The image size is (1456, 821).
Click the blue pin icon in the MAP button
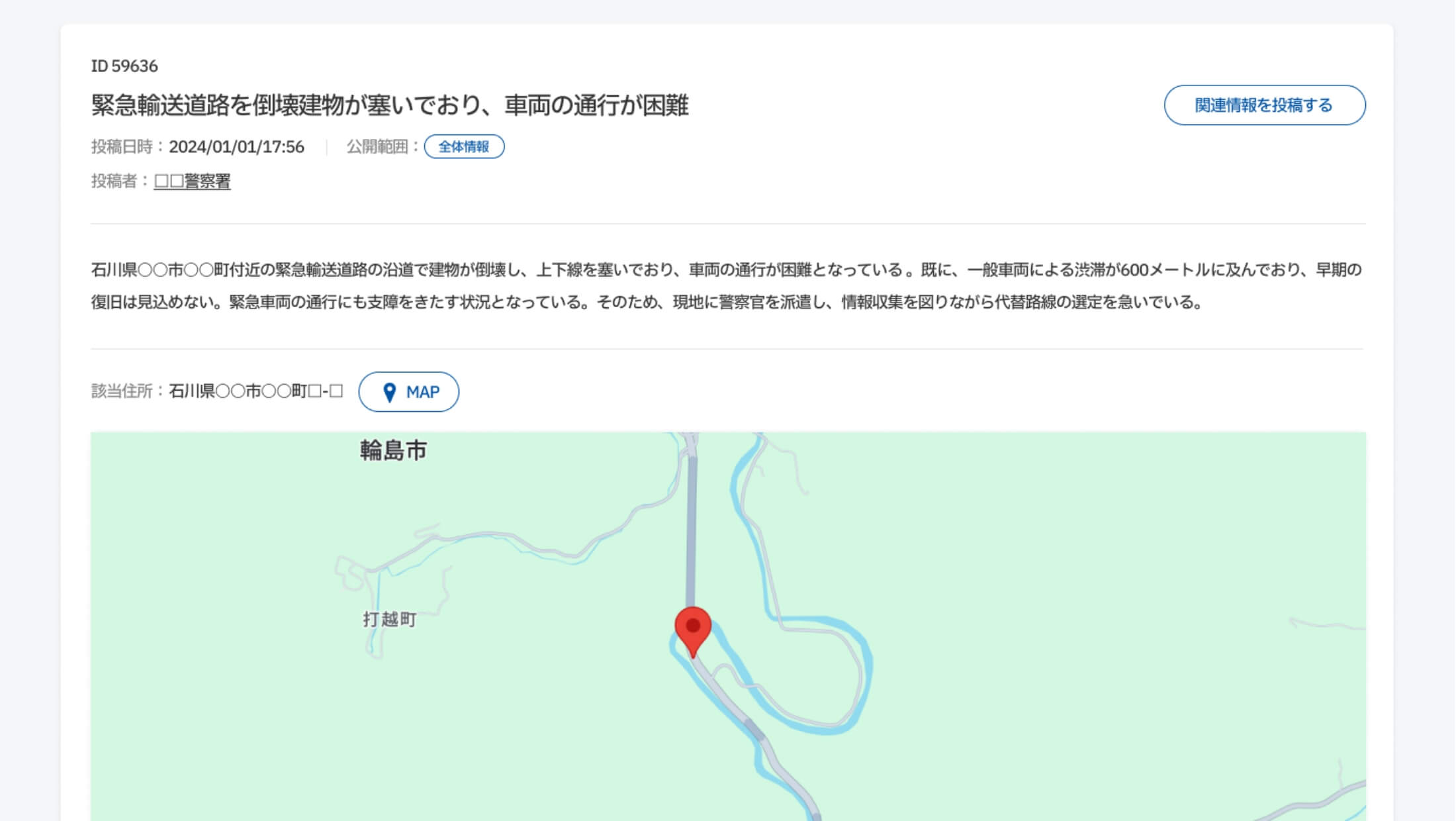(390, 393)
